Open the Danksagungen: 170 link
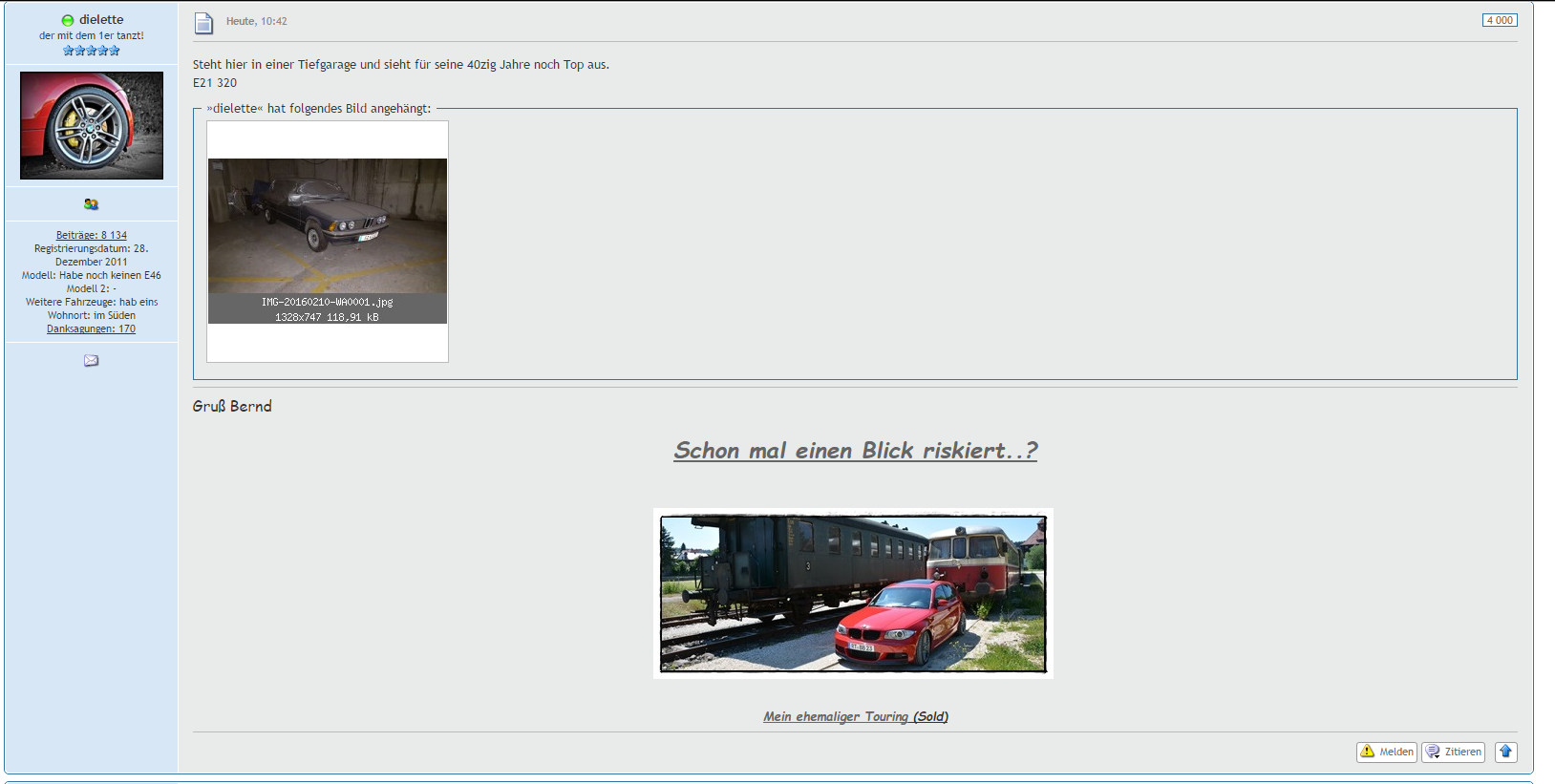Viewport: 1555px width, 784px height. (92, 328)
